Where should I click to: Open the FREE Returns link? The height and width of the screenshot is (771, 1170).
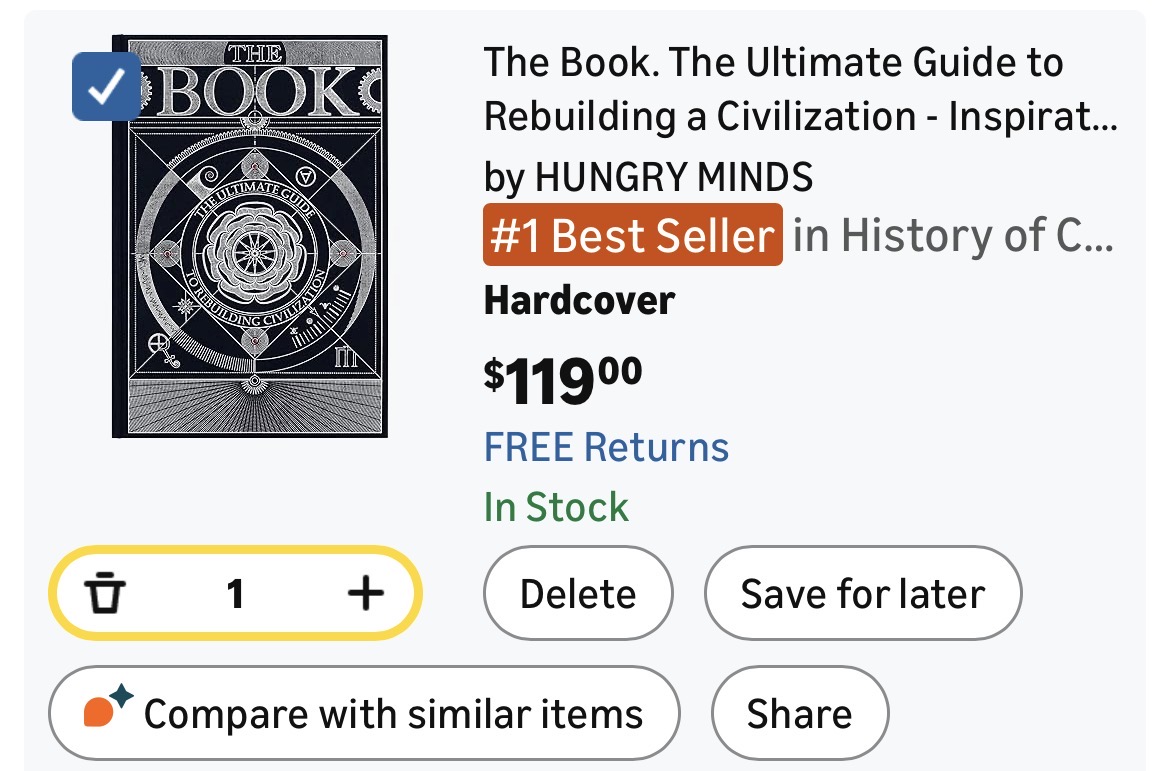point(606,446)
